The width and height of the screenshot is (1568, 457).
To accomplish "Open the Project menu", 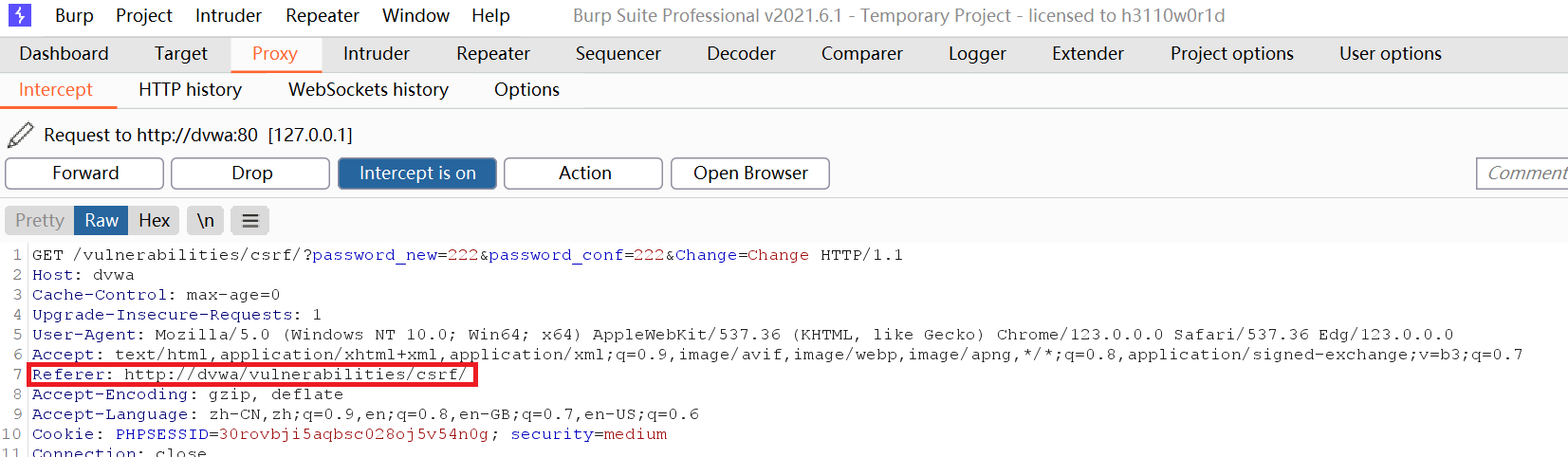I will coord(144,16).
